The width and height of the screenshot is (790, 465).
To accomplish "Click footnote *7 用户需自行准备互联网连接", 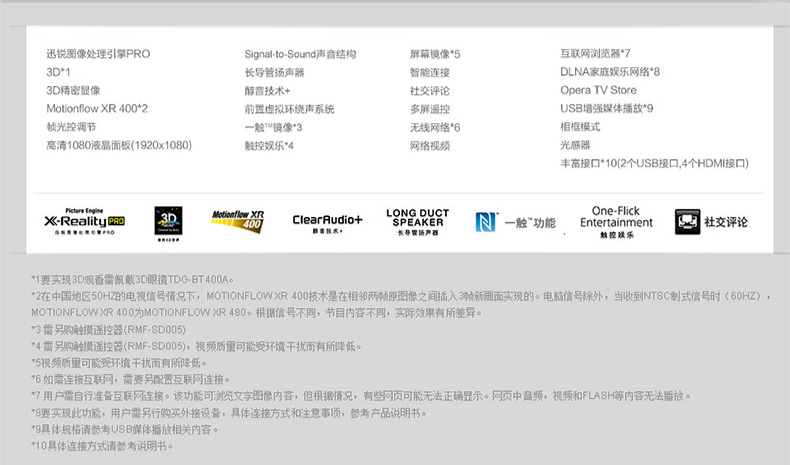I will tap(361, 396).
